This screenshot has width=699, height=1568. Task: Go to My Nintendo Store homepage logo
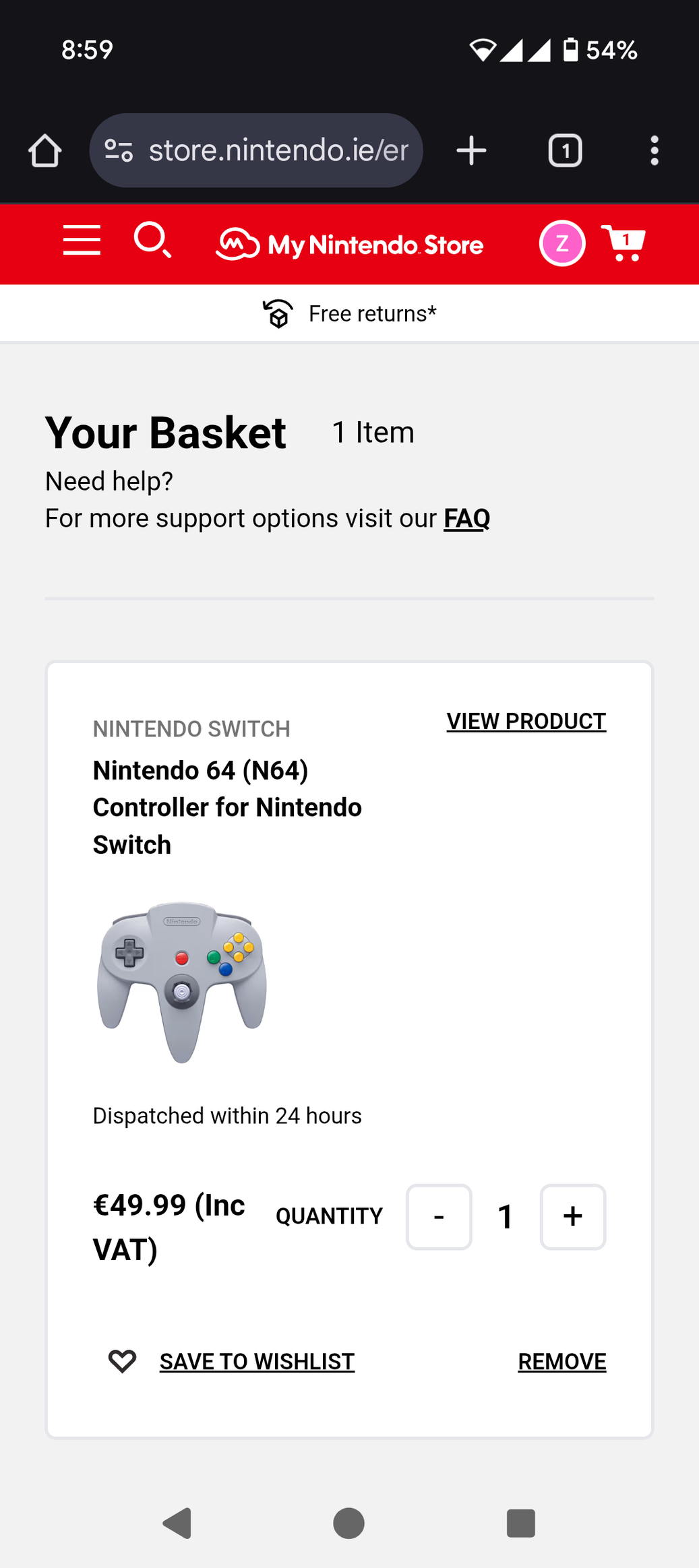[349, 245]
